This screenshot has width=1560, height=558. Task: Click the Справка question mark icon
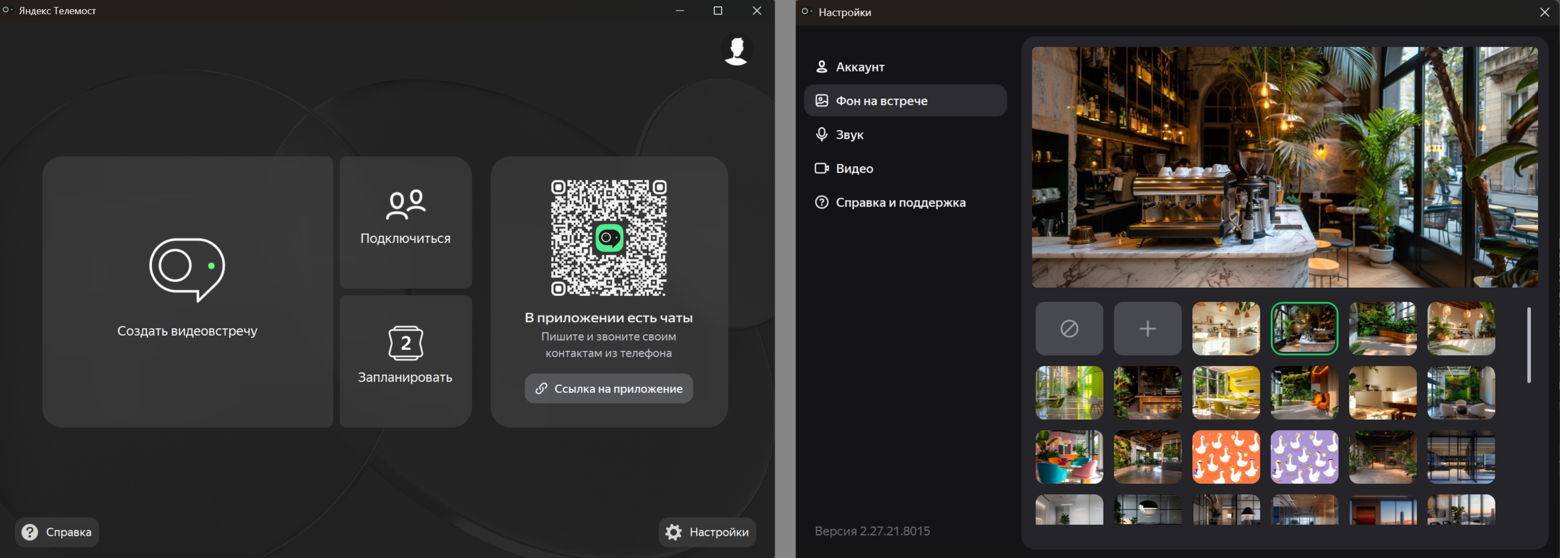30,532
